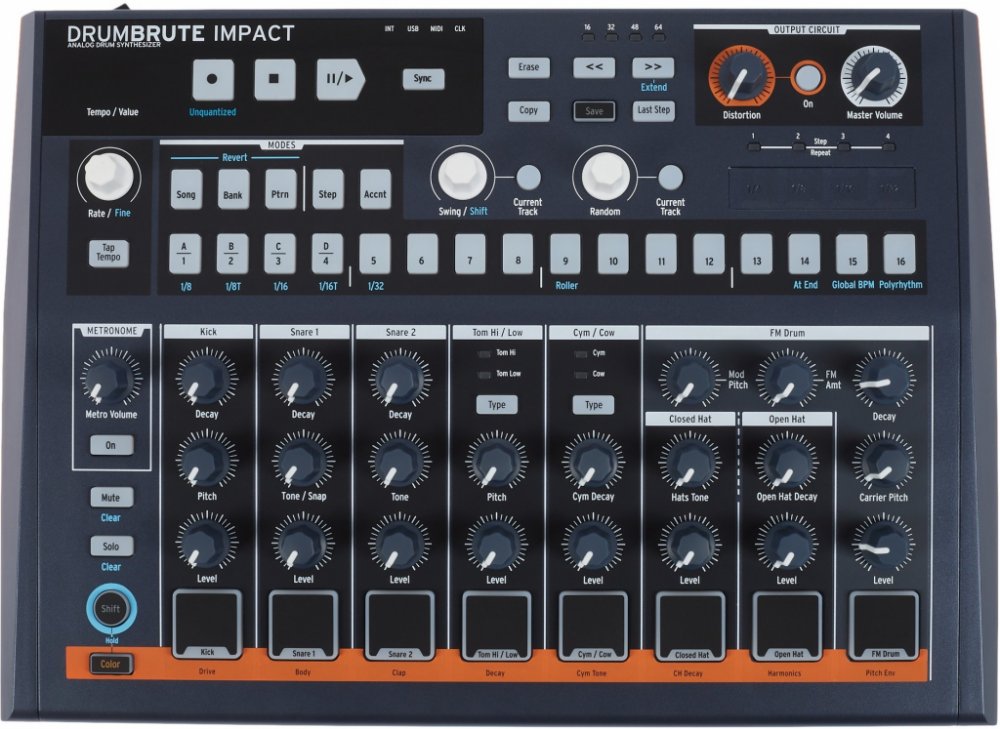This screenshot has height=729, width=1000.
Task: Click the Erase button
Action: pos(528,68)
